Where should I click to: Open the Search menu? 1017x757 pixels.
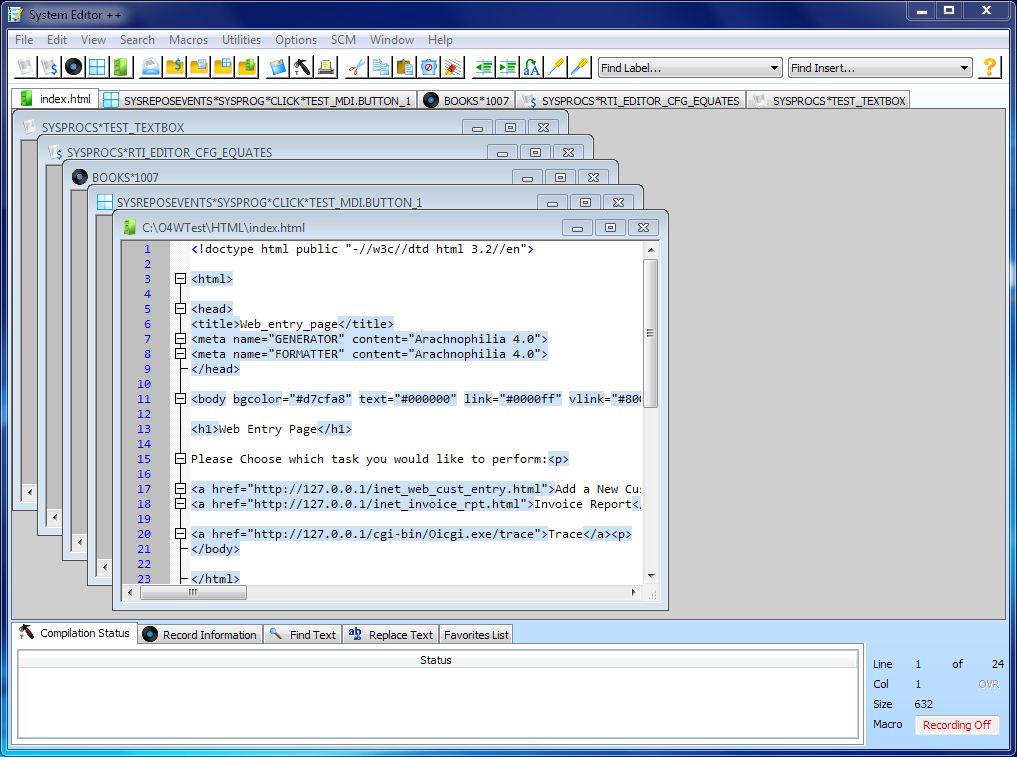pyautogui.click(x=137, y=40)
